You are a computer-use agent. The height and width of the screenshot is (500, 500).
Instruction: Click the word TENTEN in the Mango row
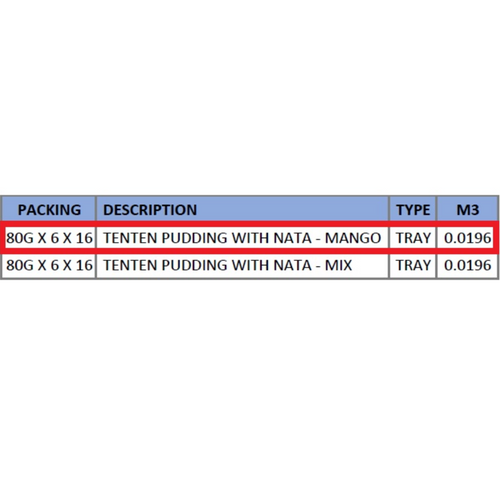[131, 238]
